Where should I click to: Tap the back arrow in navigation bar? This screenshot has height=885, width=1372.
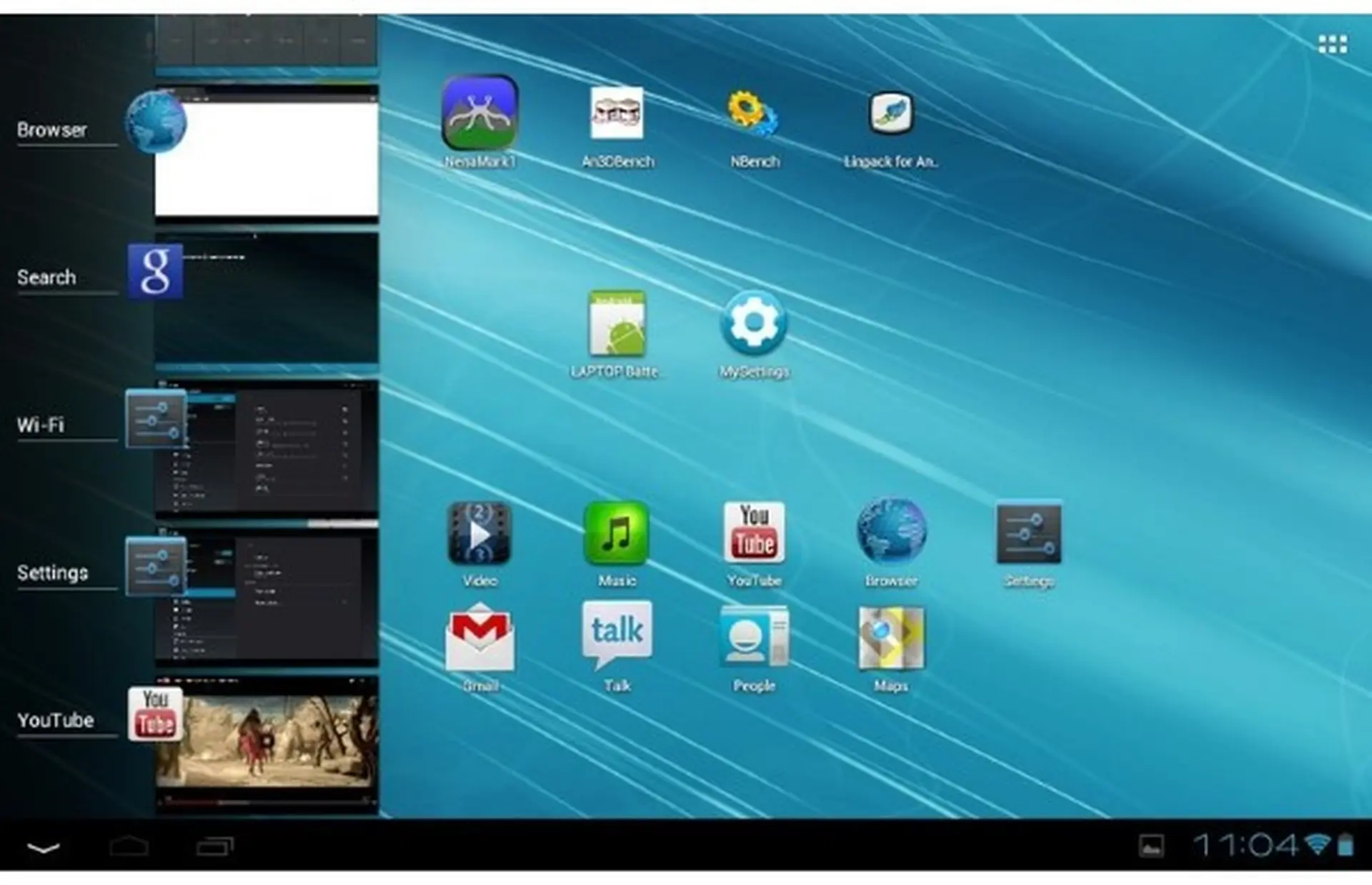(44, 848)
